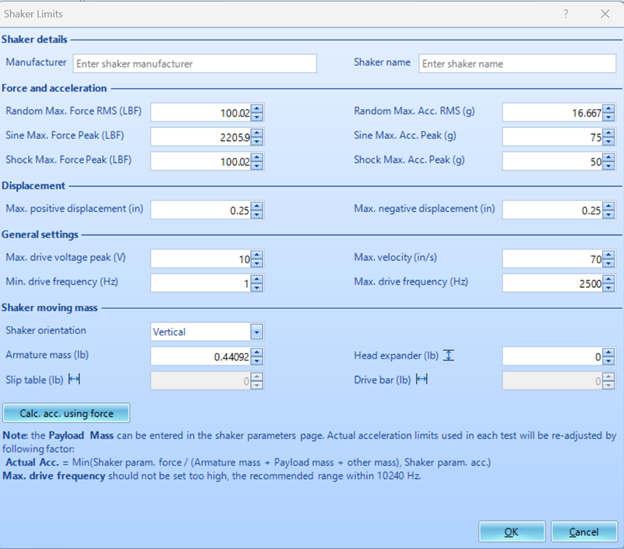Close the Shaker Limits dialog

604,14
